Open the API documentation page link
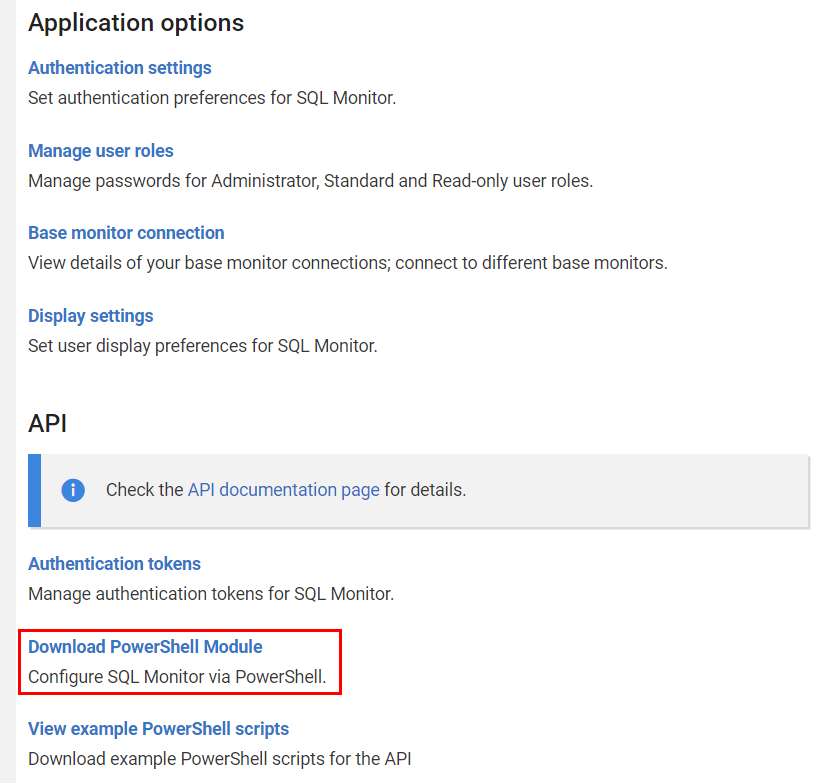Screen dimensions: 828x783 tap(283, 490)
